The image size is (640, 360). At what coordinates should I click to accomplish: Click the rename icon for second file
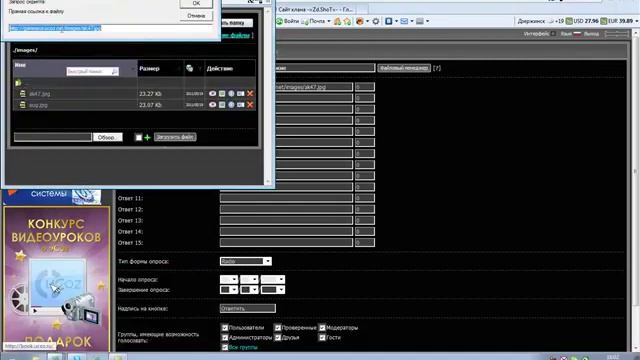pos(240,104)
